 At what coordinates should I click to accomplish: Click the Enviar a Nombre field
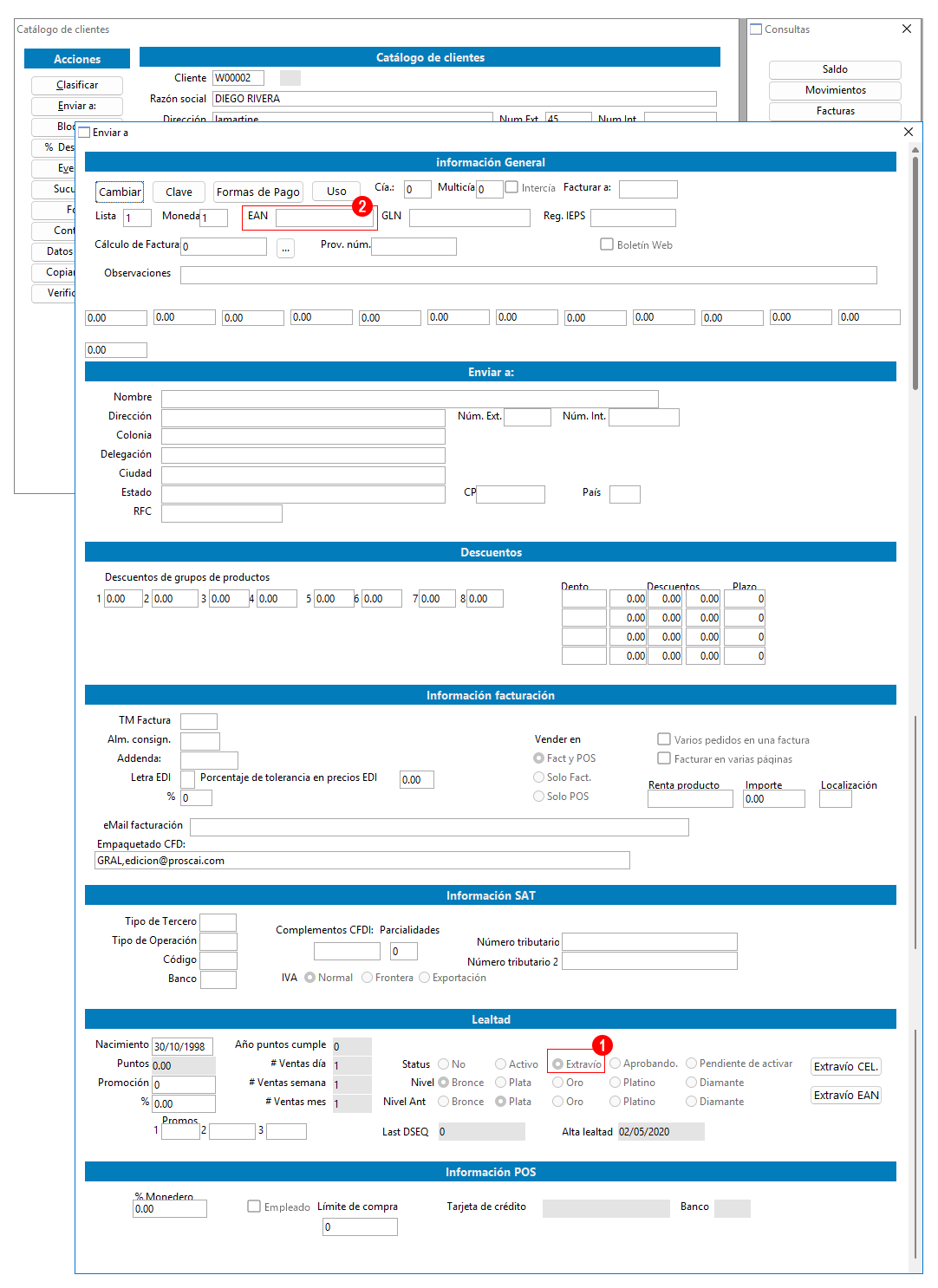pos(409,399)
